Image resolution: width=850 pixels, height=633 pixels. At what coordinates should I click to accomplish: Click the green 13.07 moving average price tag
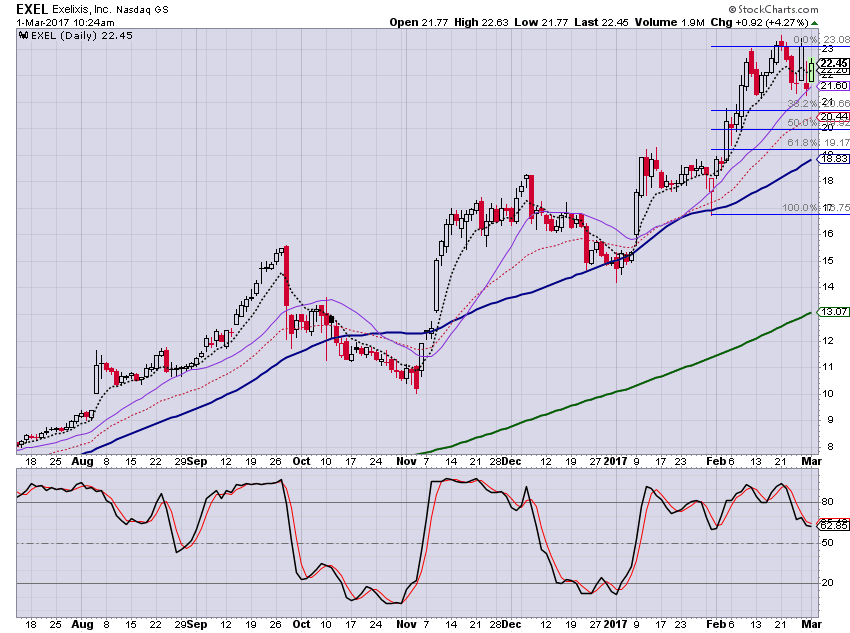pyautogui.click(x=833, y=312)
